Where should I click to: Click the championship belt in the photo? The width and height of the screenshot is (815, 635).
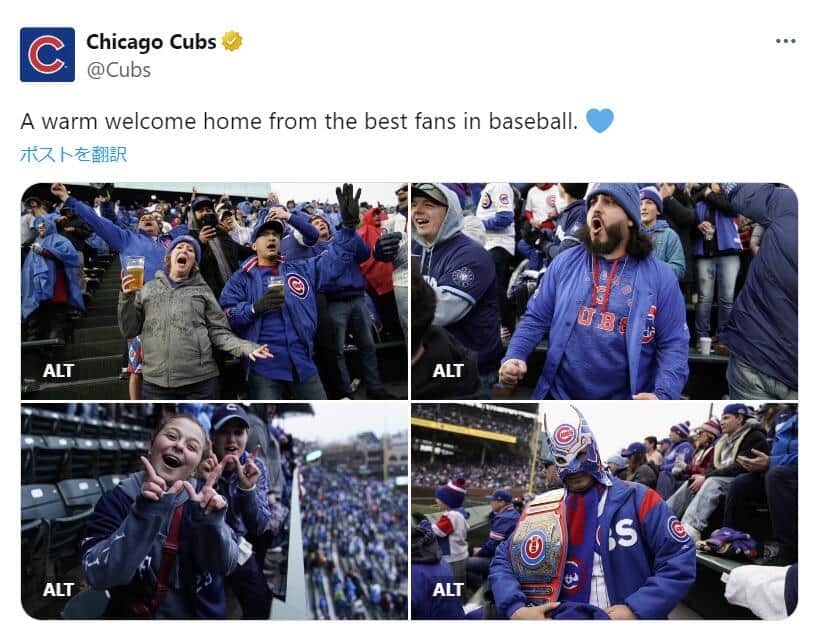[x=536, y=546]
